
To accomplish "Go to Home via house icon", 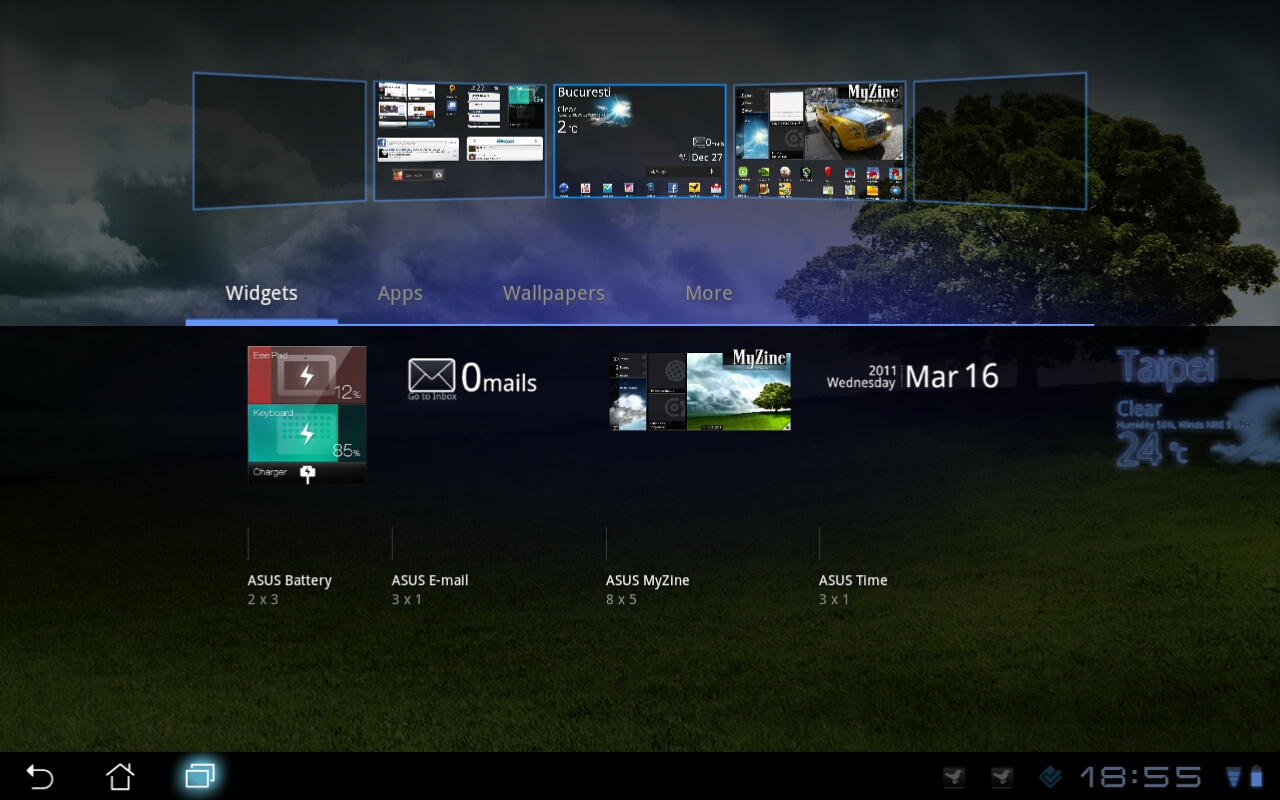I will pos(120,776).
